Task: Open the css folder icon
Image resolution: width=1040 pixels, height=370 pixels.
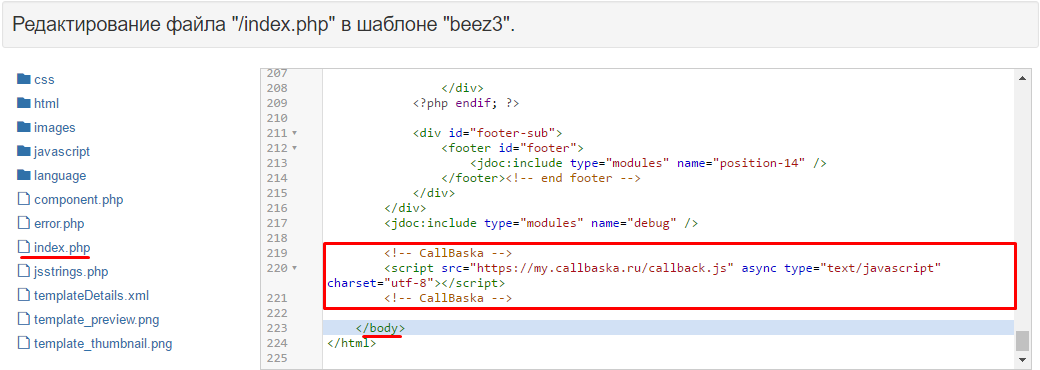Action: (24, 79)
